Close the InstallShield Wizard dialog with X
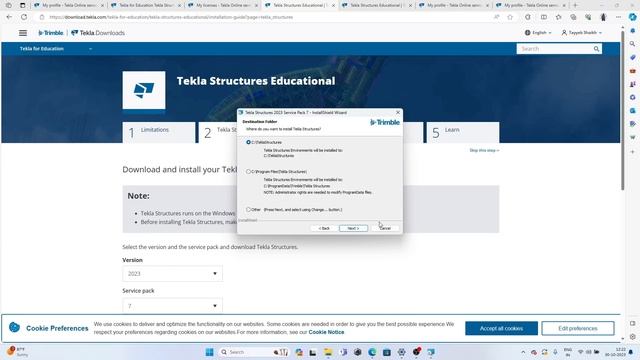Image resolution: width=640 pixels, height=360 pixels. 398,112
